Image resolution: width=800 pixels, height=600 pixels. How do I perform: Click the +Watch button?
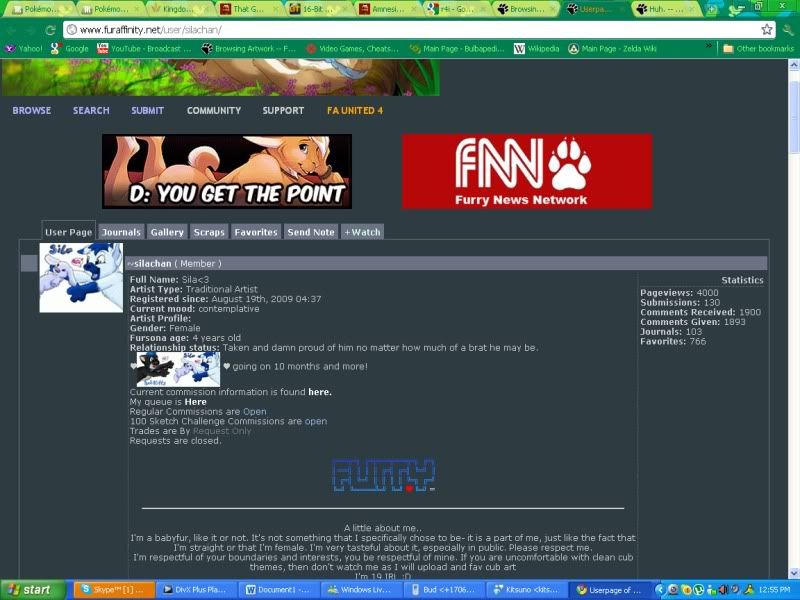click(362, 232)
